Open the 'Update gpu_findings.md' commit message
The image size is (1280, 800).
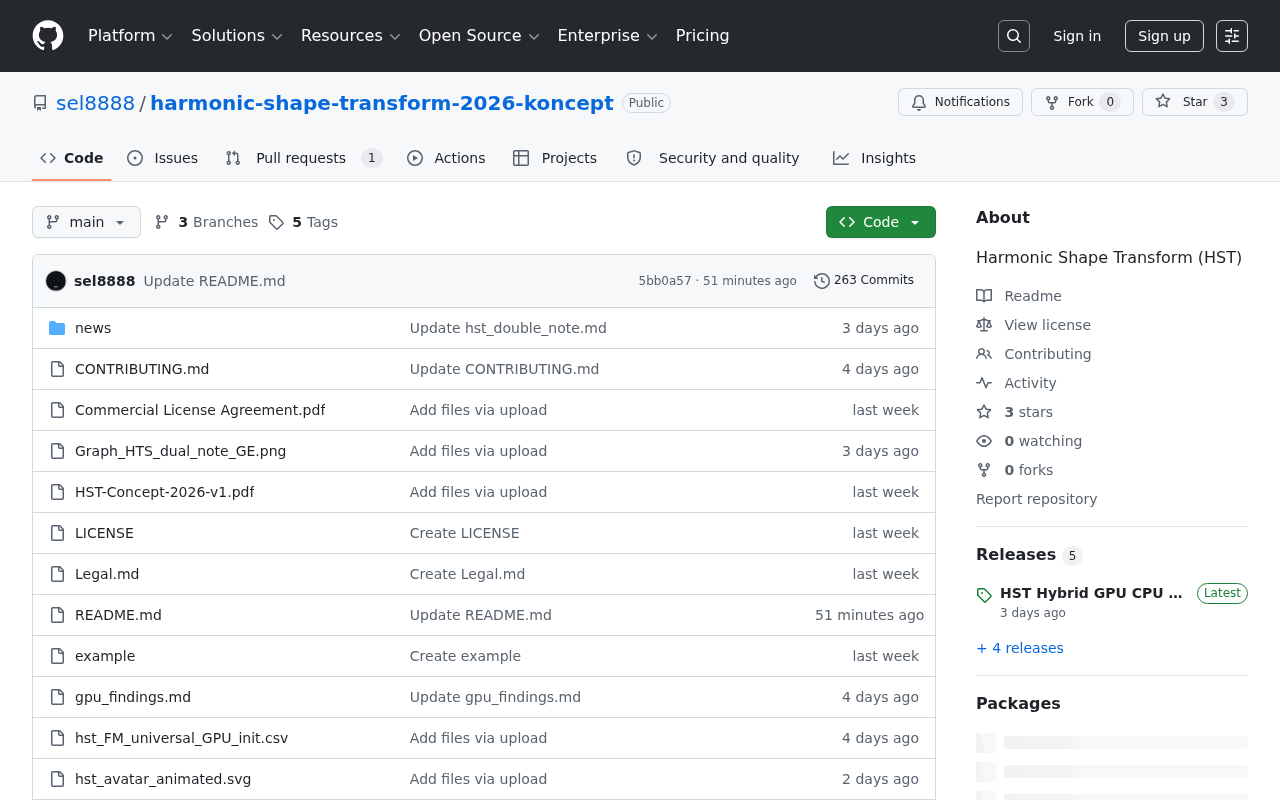495,697
